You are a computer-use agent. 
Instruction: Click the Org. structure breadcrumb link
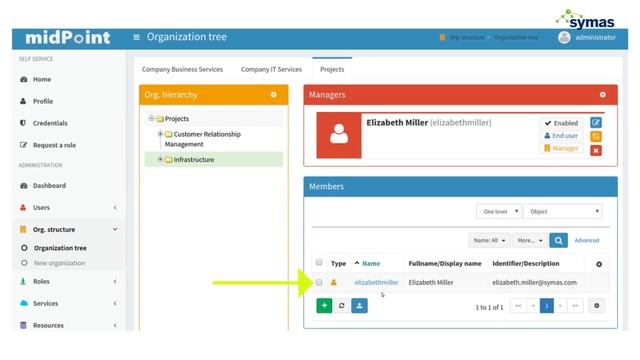(467, 38)
